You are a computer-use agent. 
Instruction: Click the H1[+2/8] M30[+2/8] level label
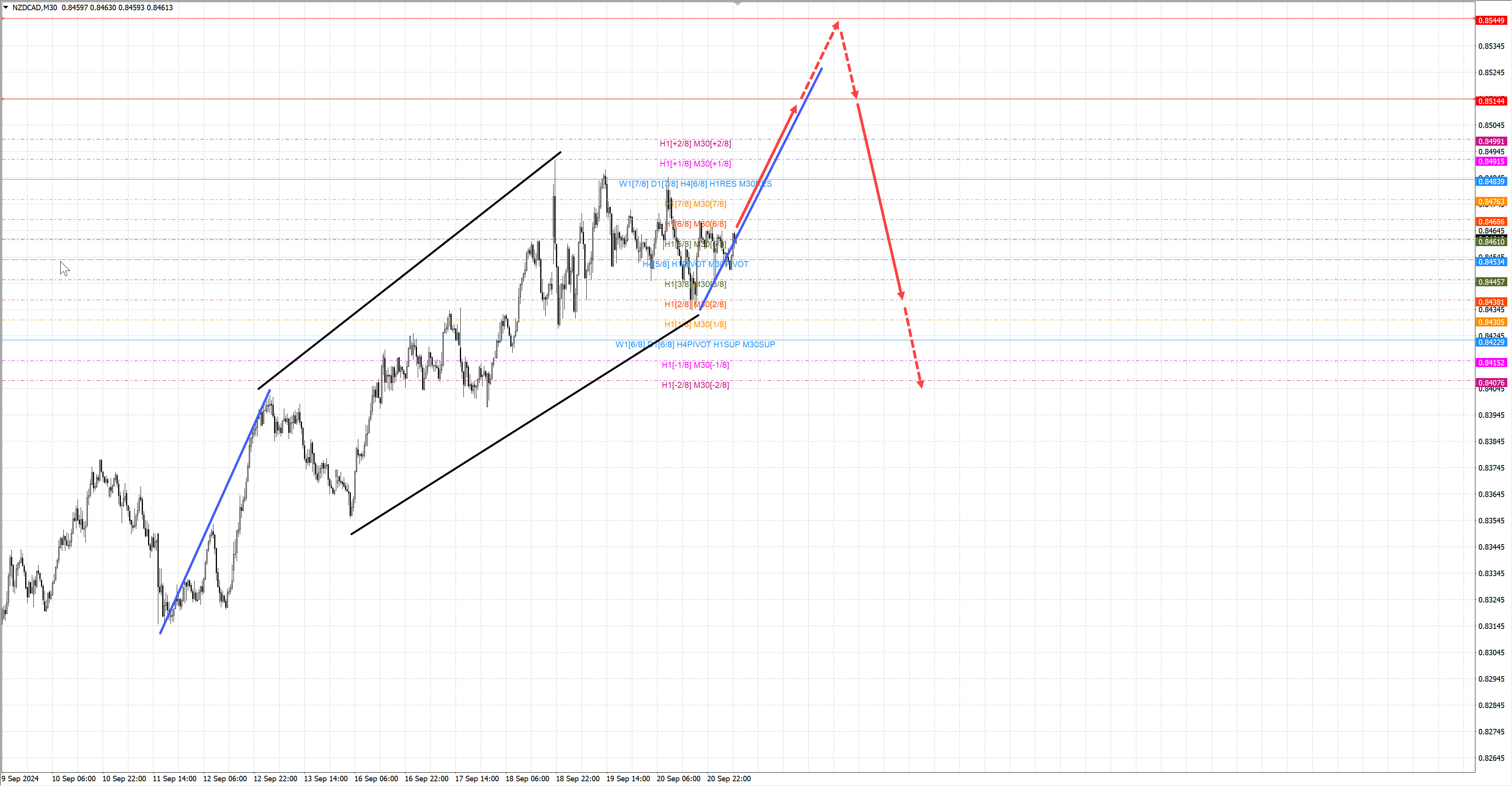[x=695, y=144]
